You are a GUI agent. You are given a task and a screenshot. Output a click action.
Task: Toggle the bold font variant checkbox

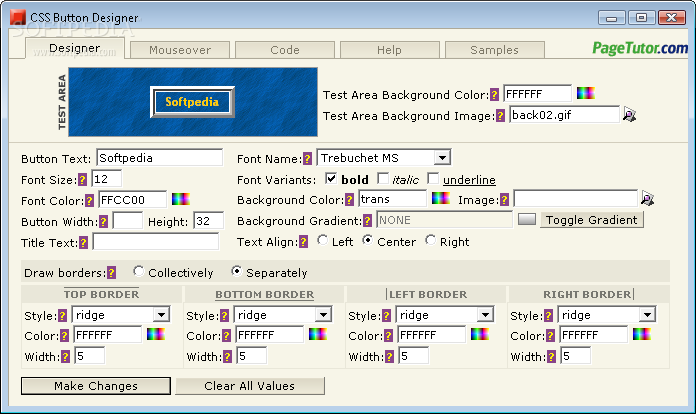tap(331, 178)
